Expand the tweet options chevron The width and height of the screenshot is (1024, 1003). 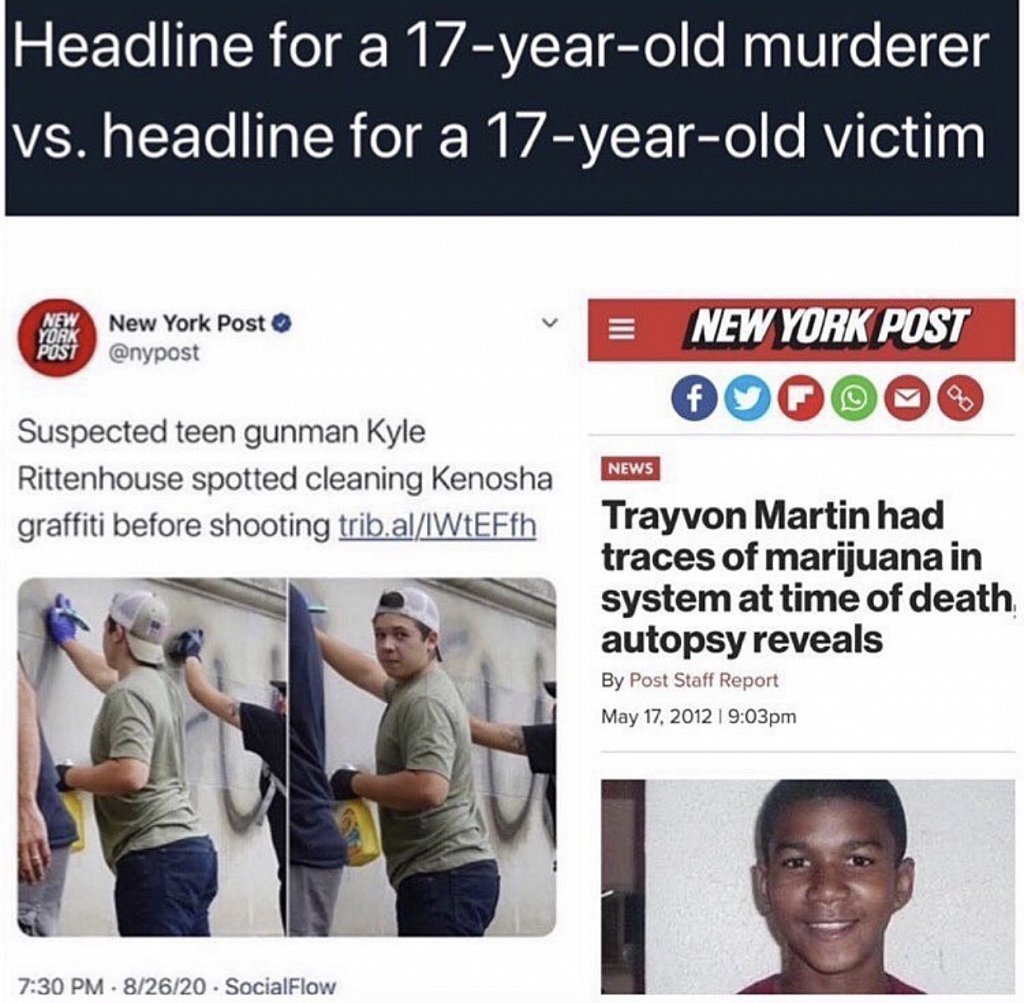[551, 323]
